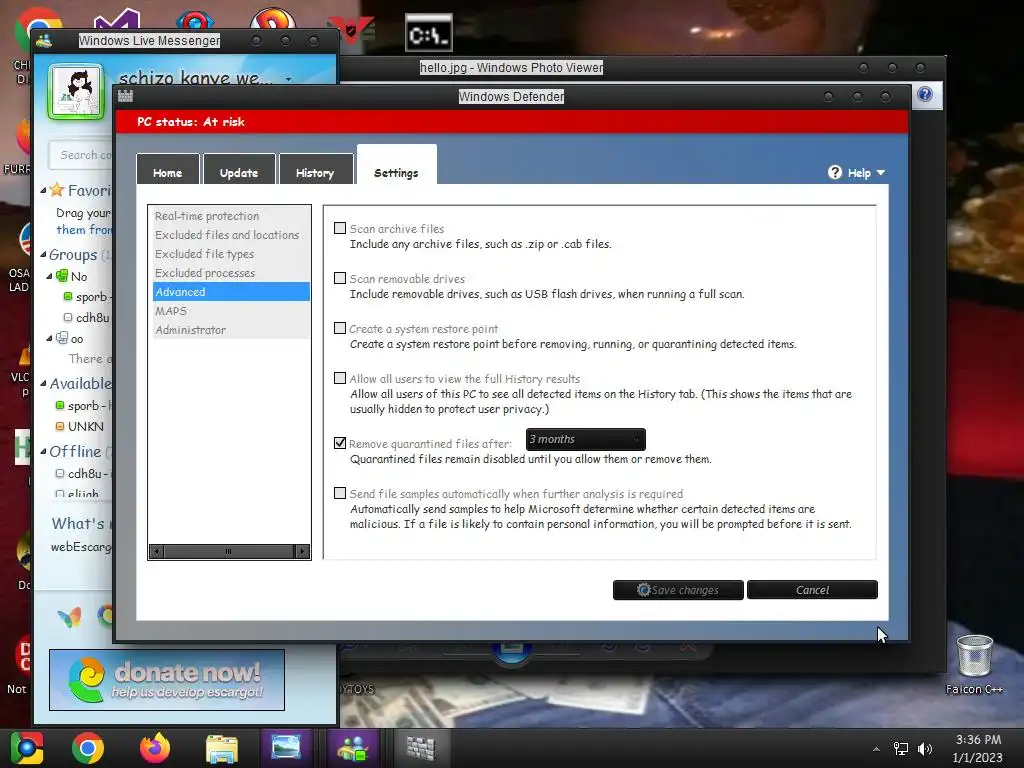Uncheck Remove quarantined files after
Image resolution: width=1024 pixels, height=768 pixels.
(340, 443)
